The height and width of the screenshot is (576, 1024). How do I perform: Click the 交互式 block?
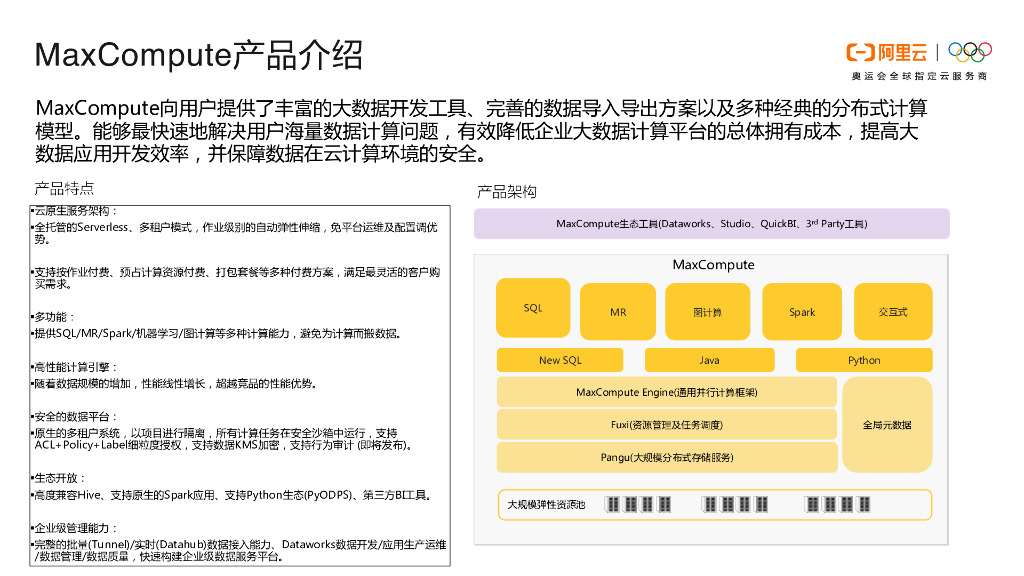[x=892, y=312]
